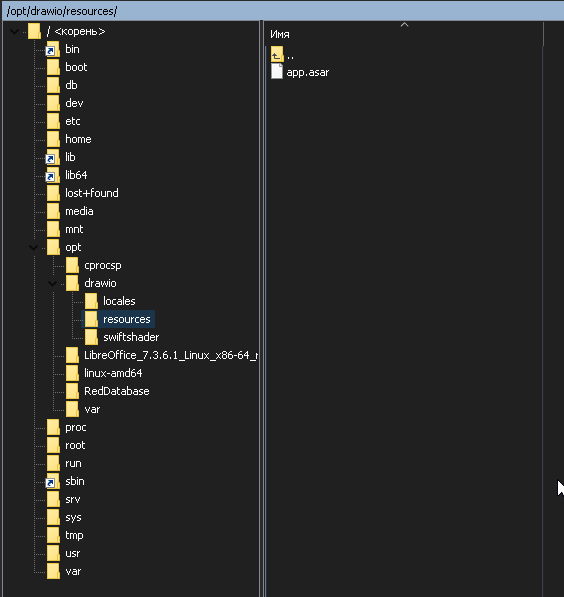The width and height of the screenshot is (564, 597).
Task: Click the RedDatabase folder icon
Action: 72,391
